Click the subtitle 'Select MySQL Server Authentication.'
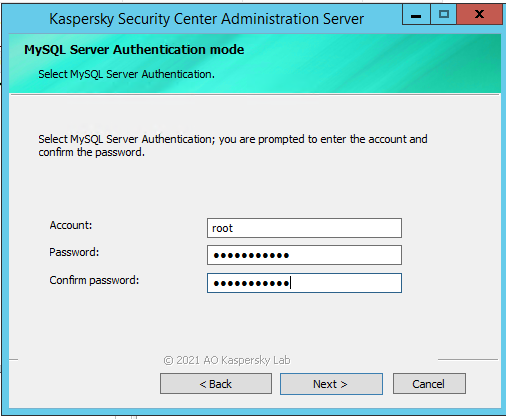Viewport: 506px width, 419px height. tap(126, 74)
